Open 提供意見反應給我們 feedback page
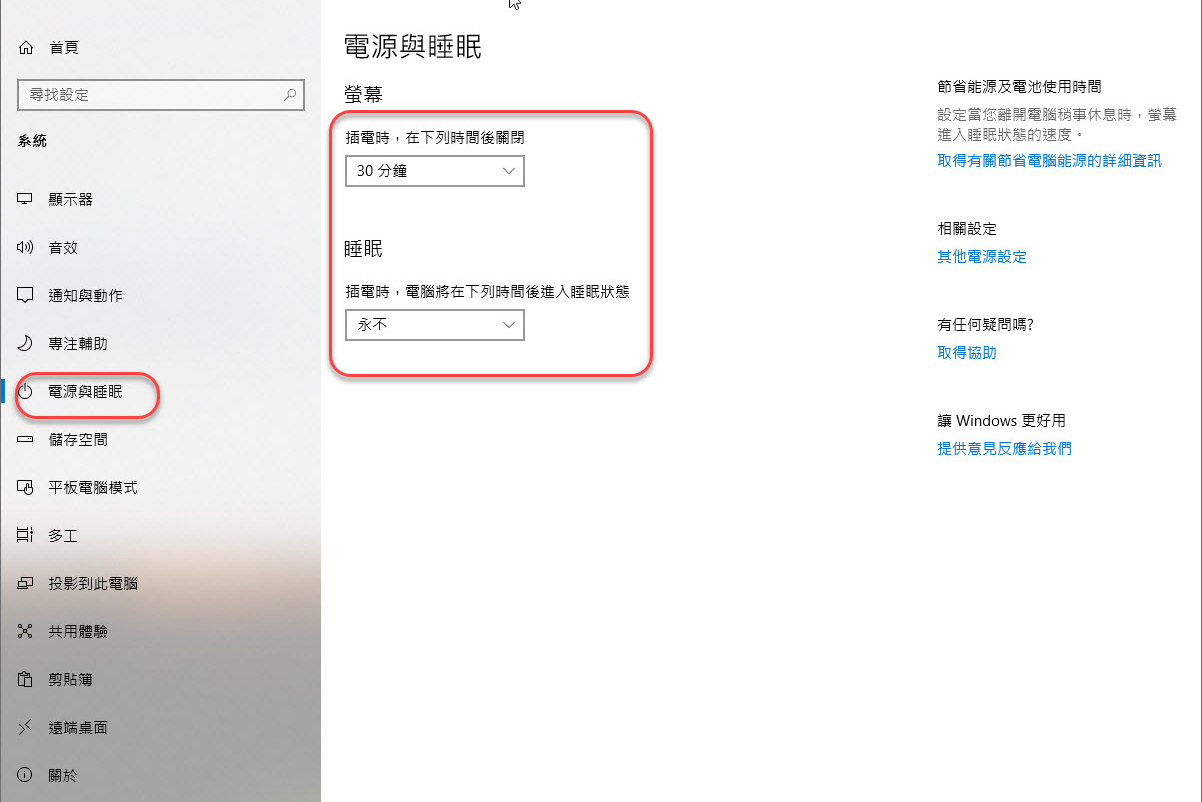The height and width of the screenshot is (802, 1202). click(x=1004, y=448)
